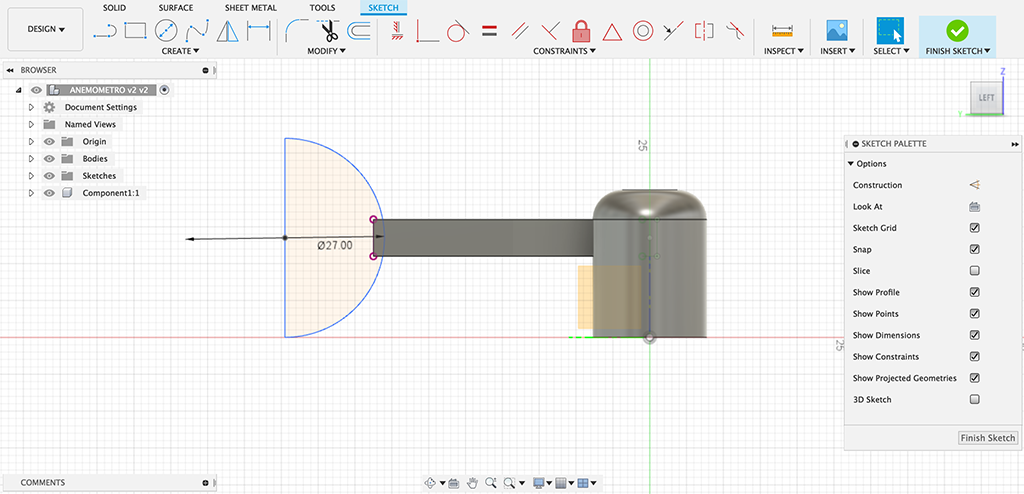The image size is (1024, 494).
Task: Open the SHEET METAL tab
Action: tap(250, 8)
